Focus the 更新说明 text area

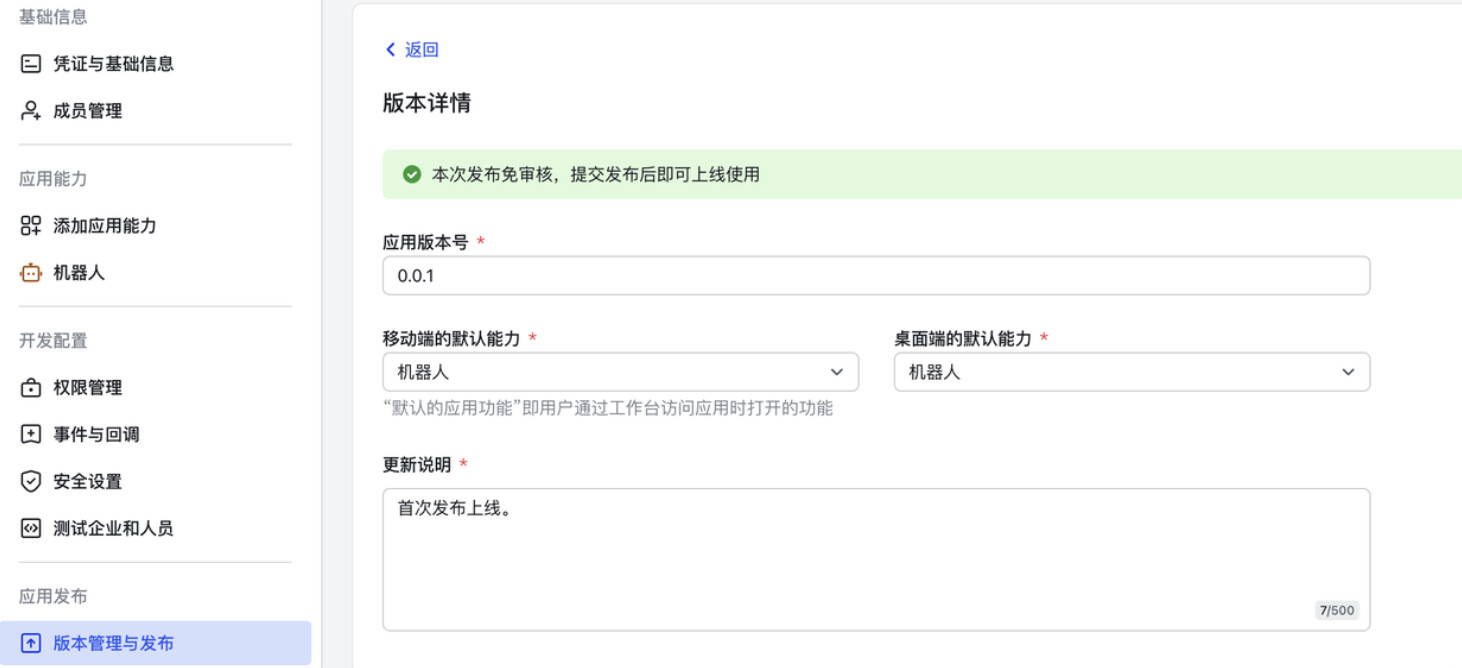tap(875, 559)
